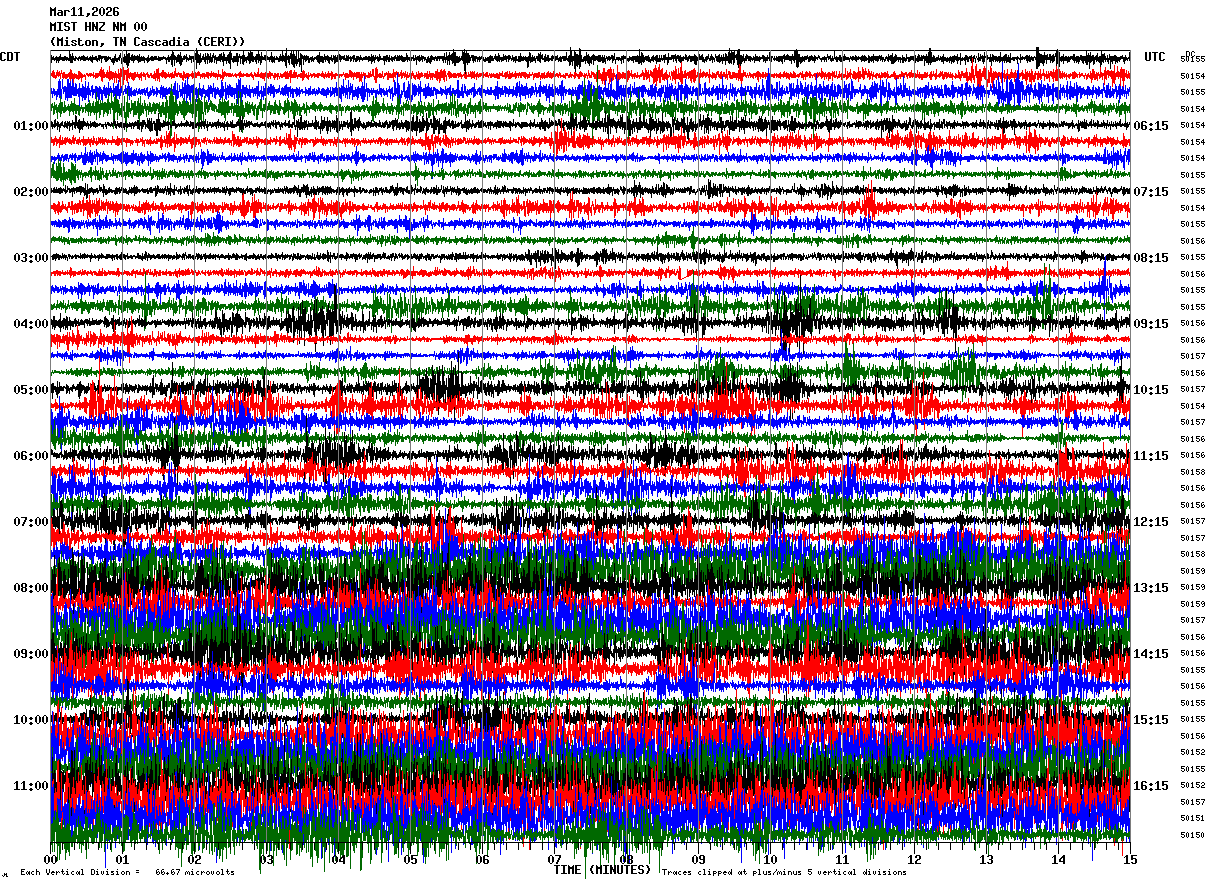The width and height of the screenshot is (1210, 886).
Task: Click minute tick label 10 on the axis
Action: tap(771, 860)
